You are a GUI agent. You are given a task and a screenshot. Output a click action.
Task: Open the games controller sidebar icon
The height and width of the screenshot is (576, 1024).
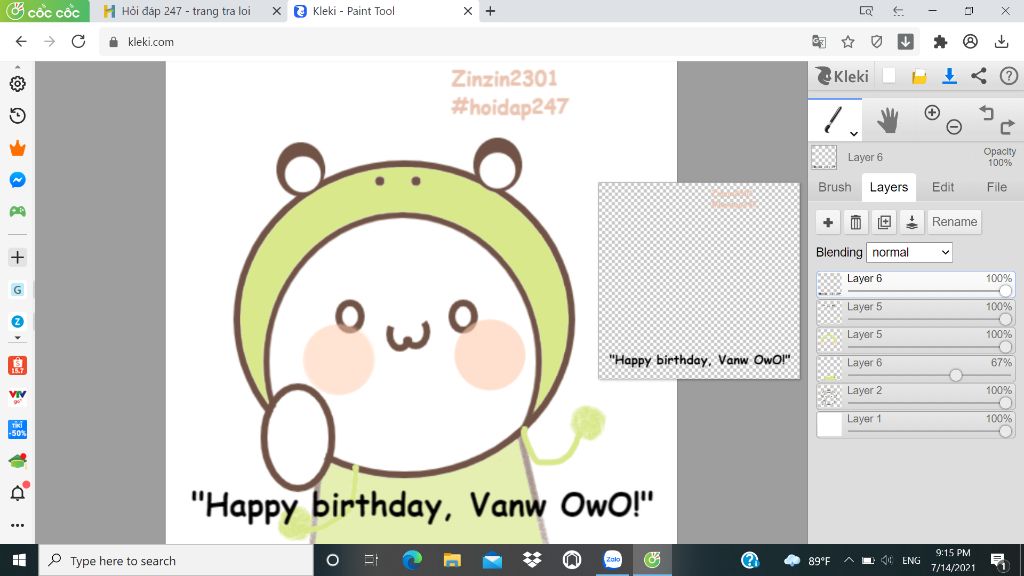tap(18, 212)
